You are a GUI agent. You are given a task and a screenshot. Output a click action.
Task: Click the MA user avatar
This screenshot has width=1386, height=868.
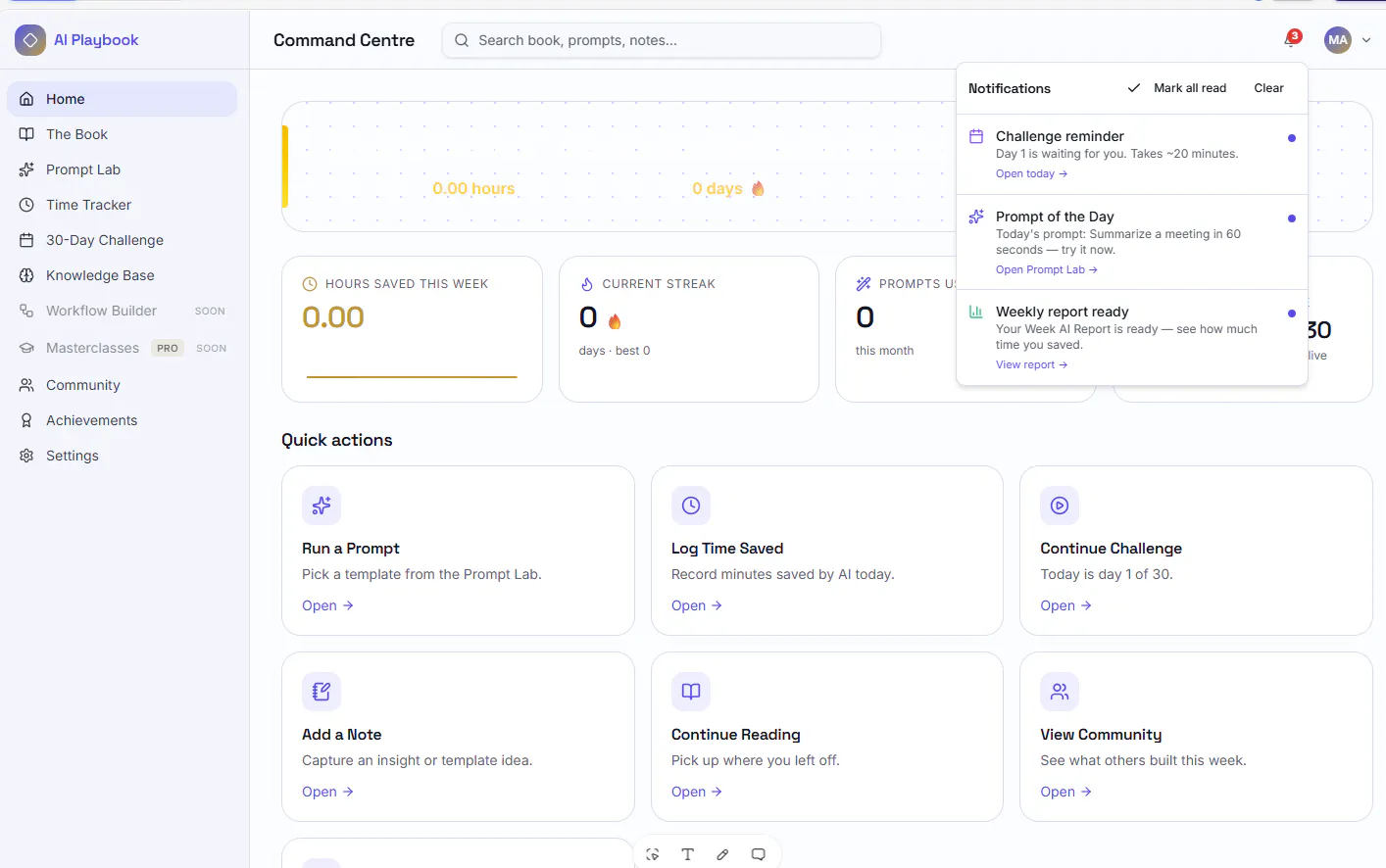[1338, 40]
